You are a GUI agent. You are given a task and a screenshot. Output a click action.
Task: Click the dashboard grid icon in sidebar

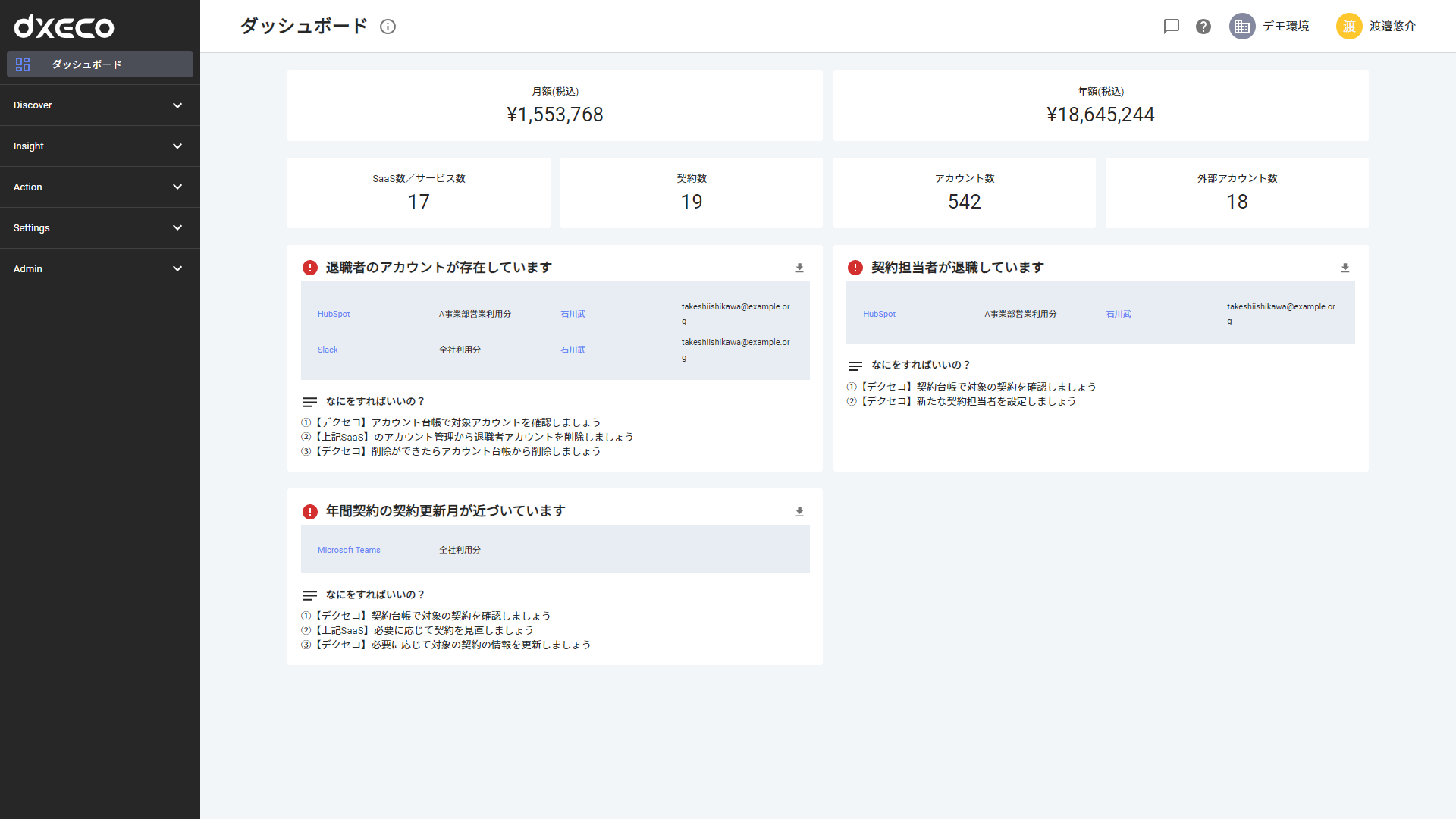tap(23, 64)
